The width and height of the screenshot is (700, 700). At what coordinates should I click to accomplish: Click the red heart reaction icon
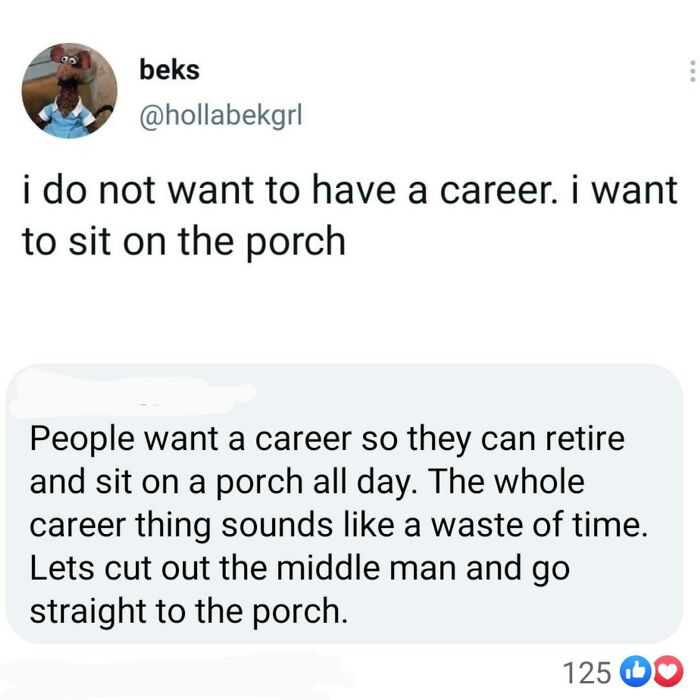tap(667, 671)
